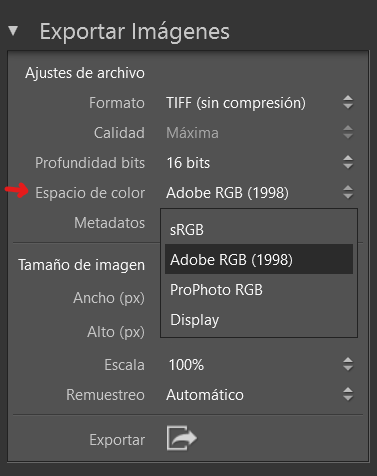Click the 16 bits value
The image size is (377, 476).
tap(188, 163)
